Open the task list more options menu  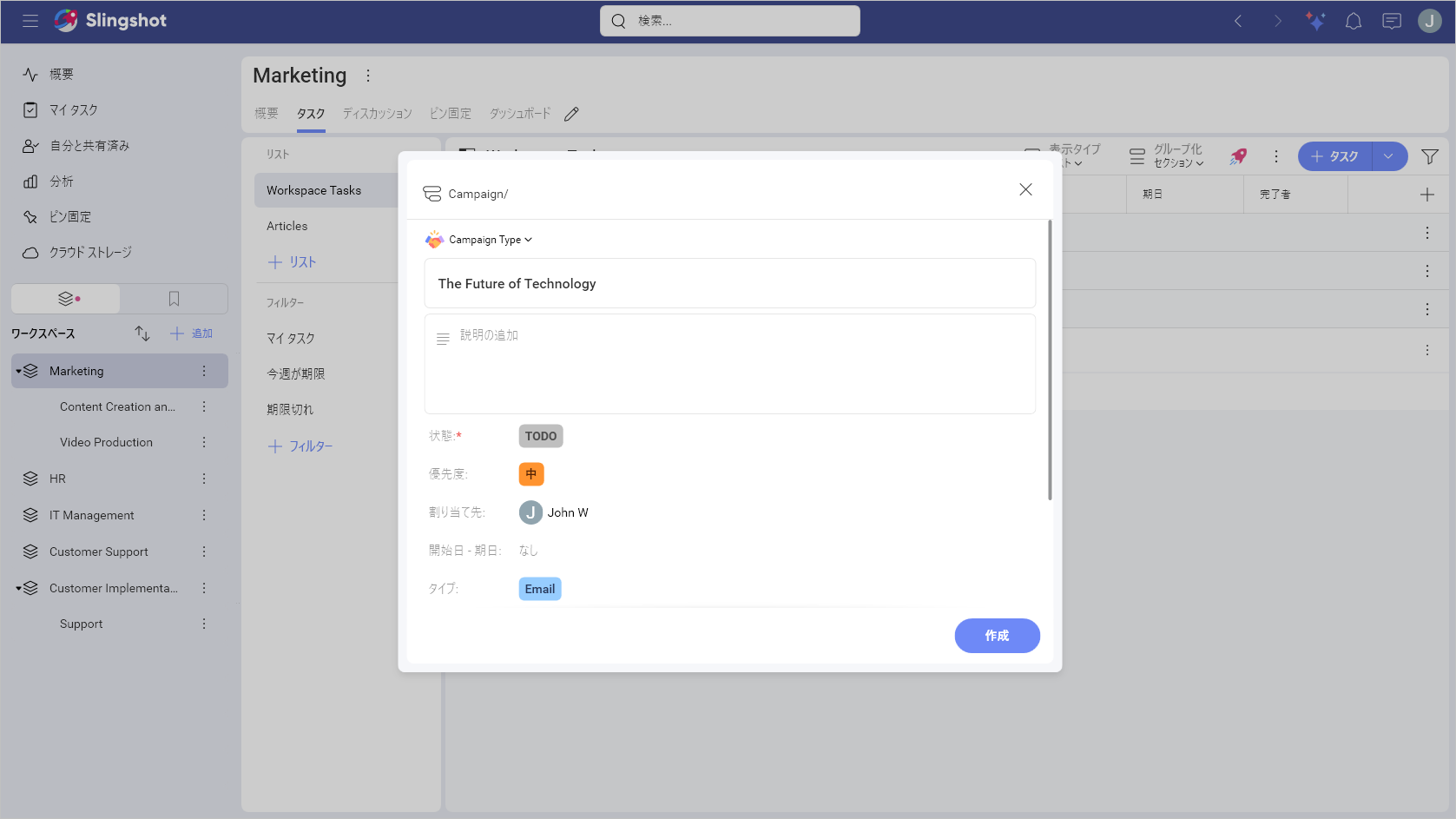[x=1276, y=156]
